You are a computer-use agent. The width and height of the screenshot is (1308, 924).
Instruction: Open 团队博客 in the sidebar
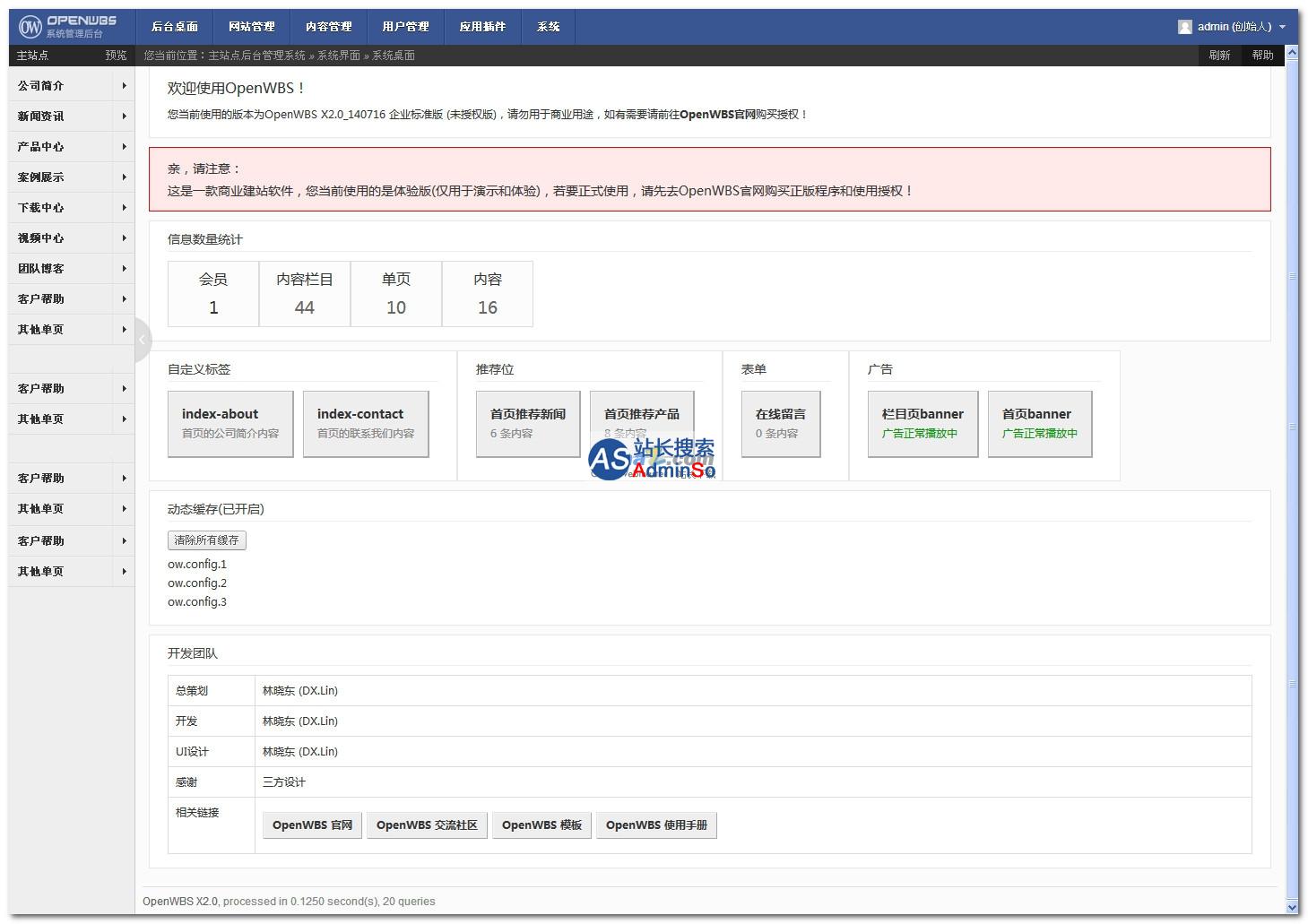click(41, 269)
